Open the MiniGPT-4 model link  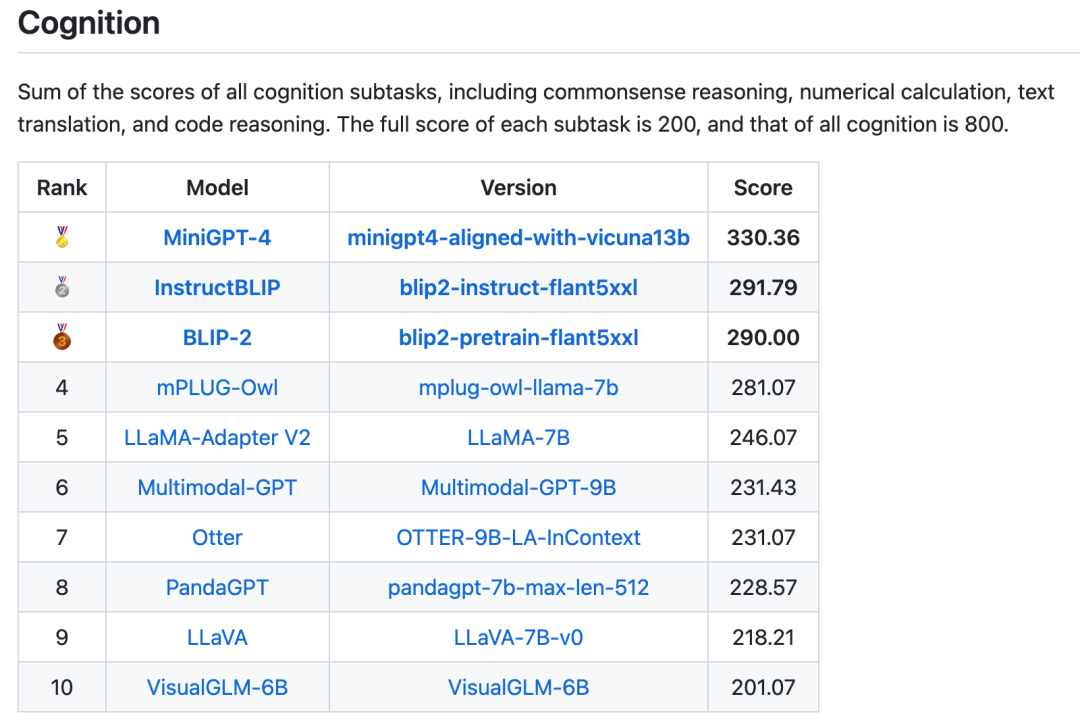[x=217, y=238]
